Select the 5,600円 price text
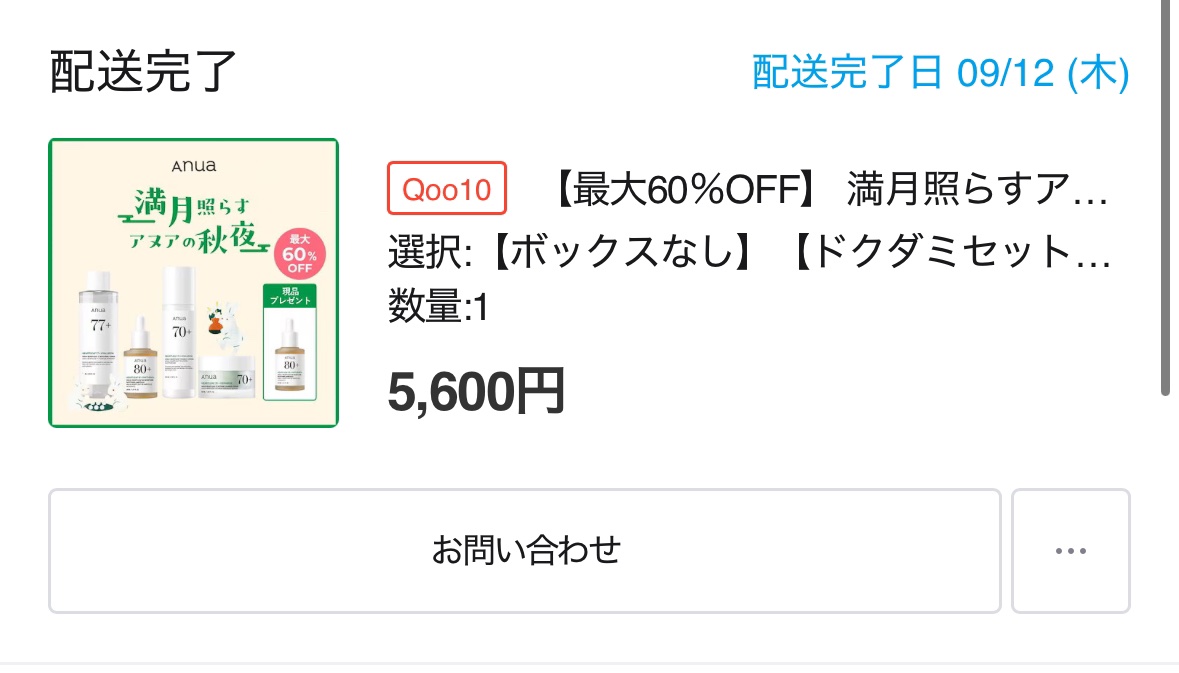This screenshot has width=1179, height=673. pyautogui.click(x=476, y=390)
